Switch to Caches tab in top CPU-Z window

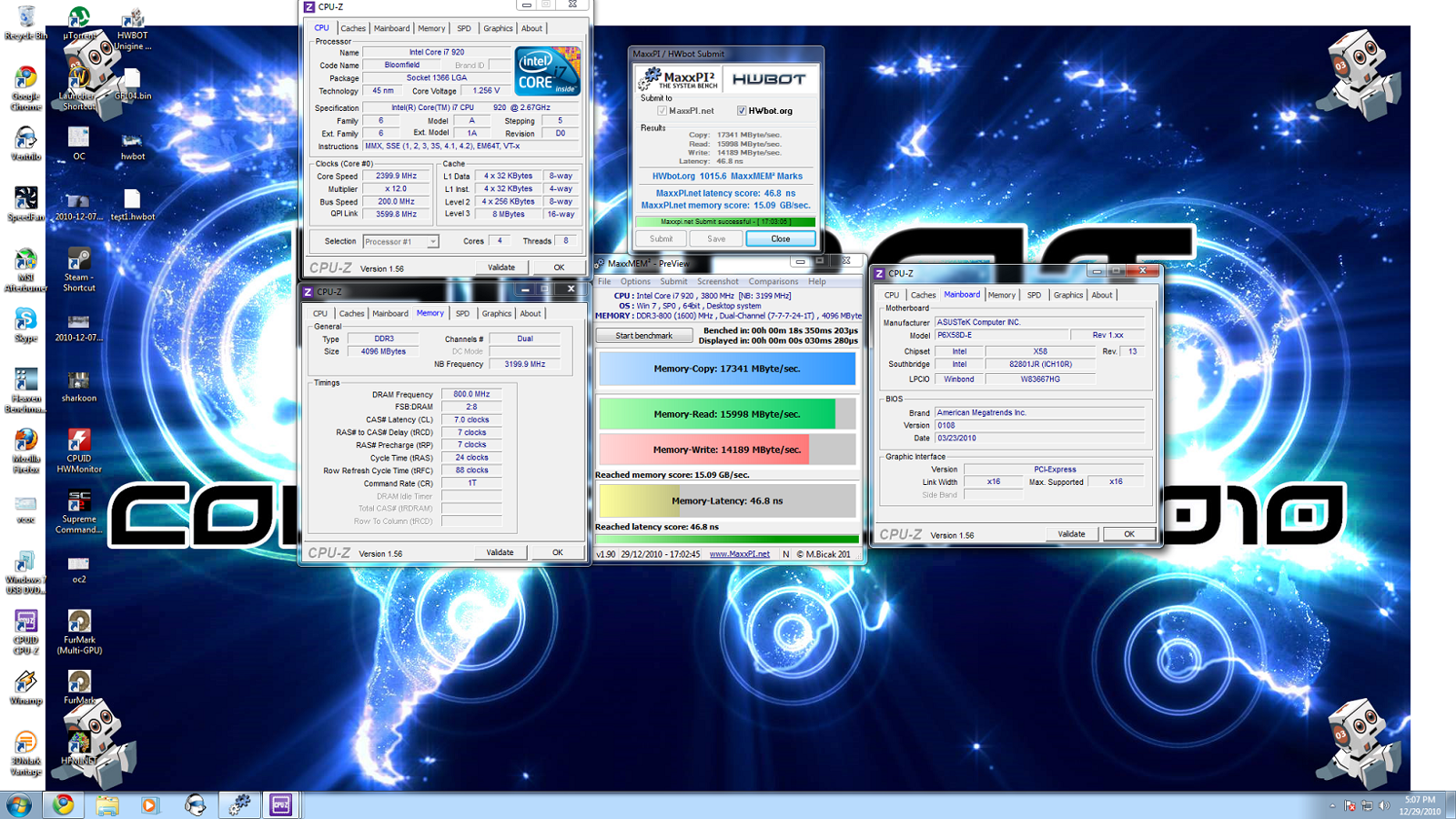pyautogui.click(x=353, y=28)
